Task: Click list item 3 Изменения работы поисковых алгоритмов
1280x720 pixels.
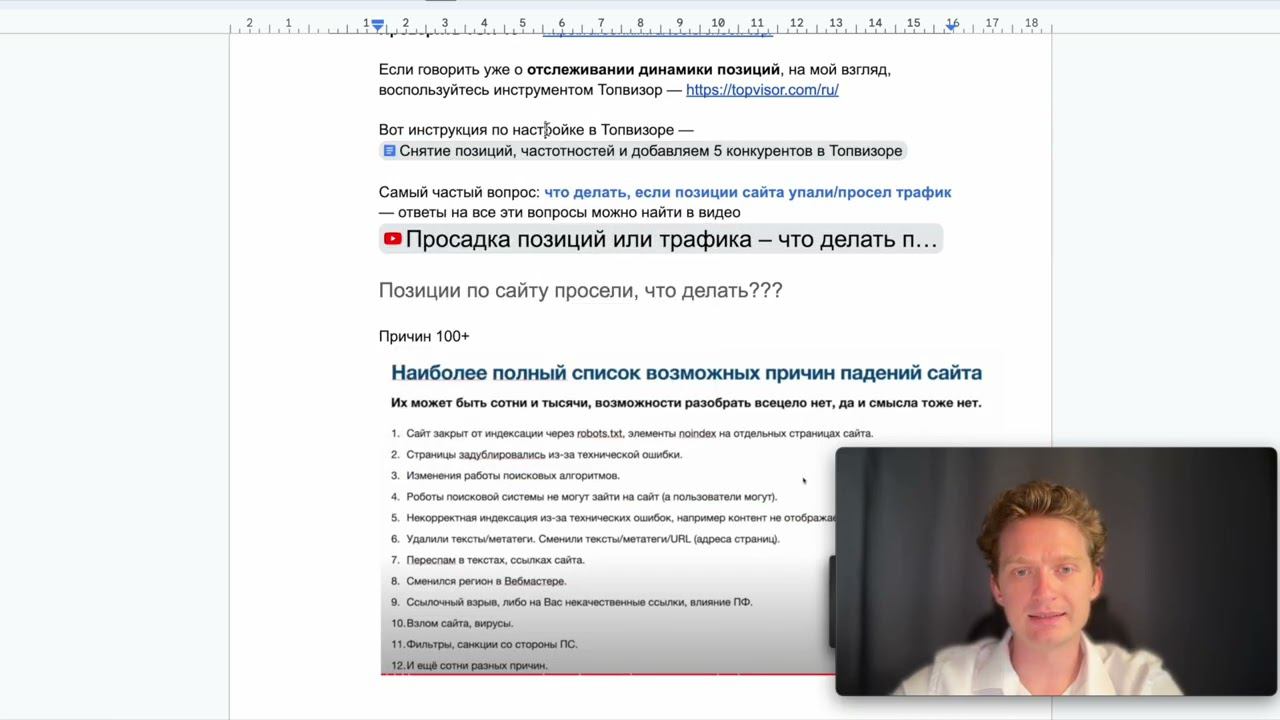Action: tap(505, 476)
